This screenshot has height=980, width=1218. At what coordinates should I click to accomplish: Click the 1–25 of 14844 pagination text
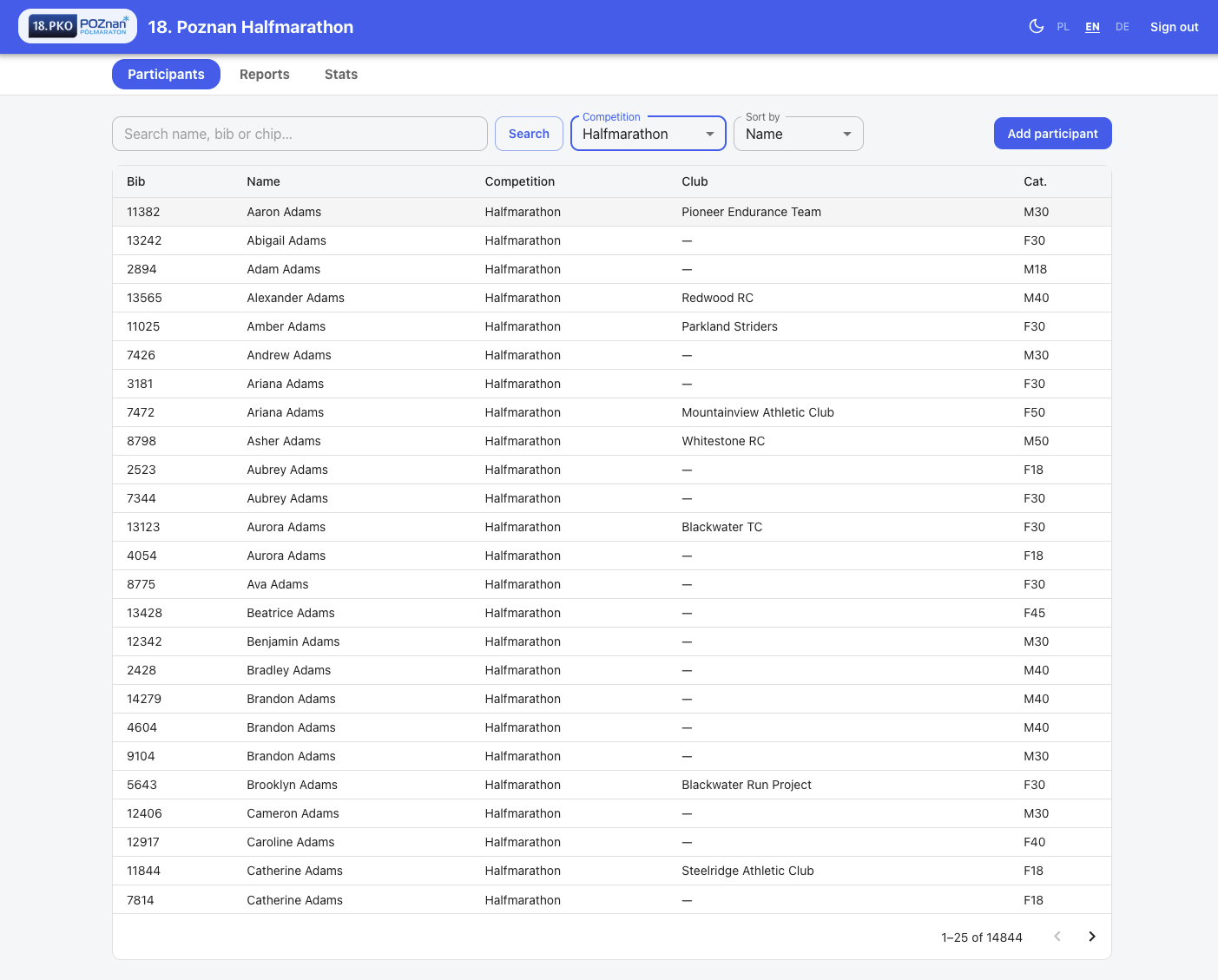(982, 937)
